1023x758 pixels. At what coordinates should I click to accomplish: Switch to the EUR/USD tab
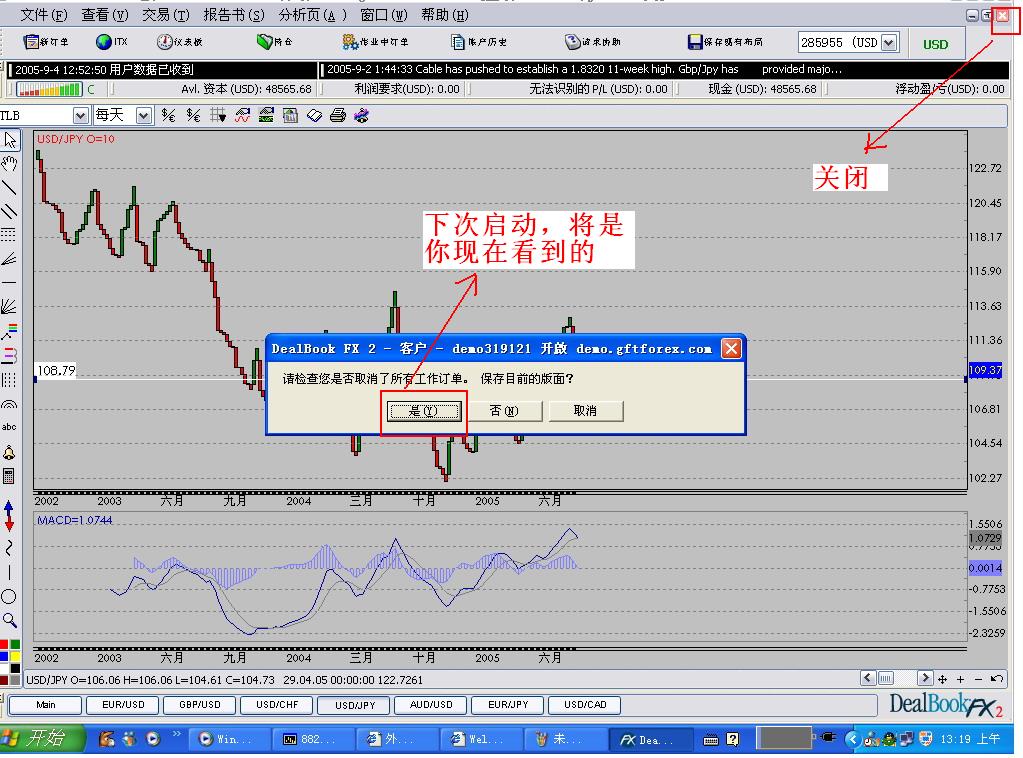(123, 705)
